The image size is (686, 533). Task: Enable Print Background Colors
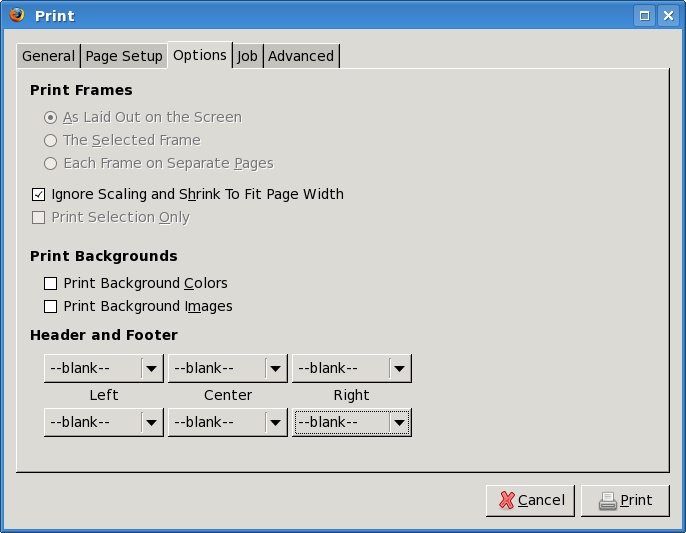click(x=51, y=283)
